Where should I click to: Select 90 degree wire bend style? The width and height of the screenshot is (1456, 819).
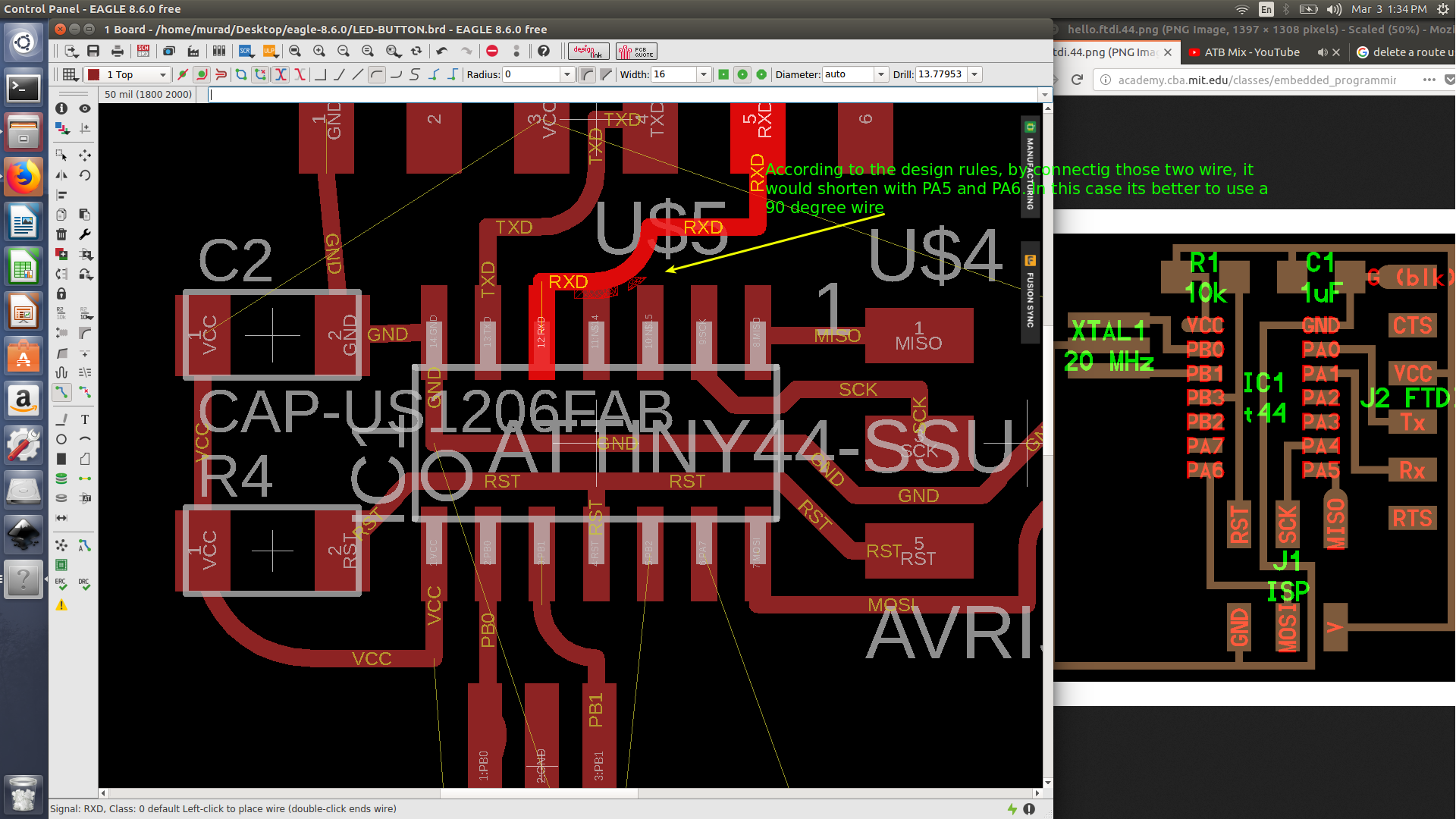point(320,74)
